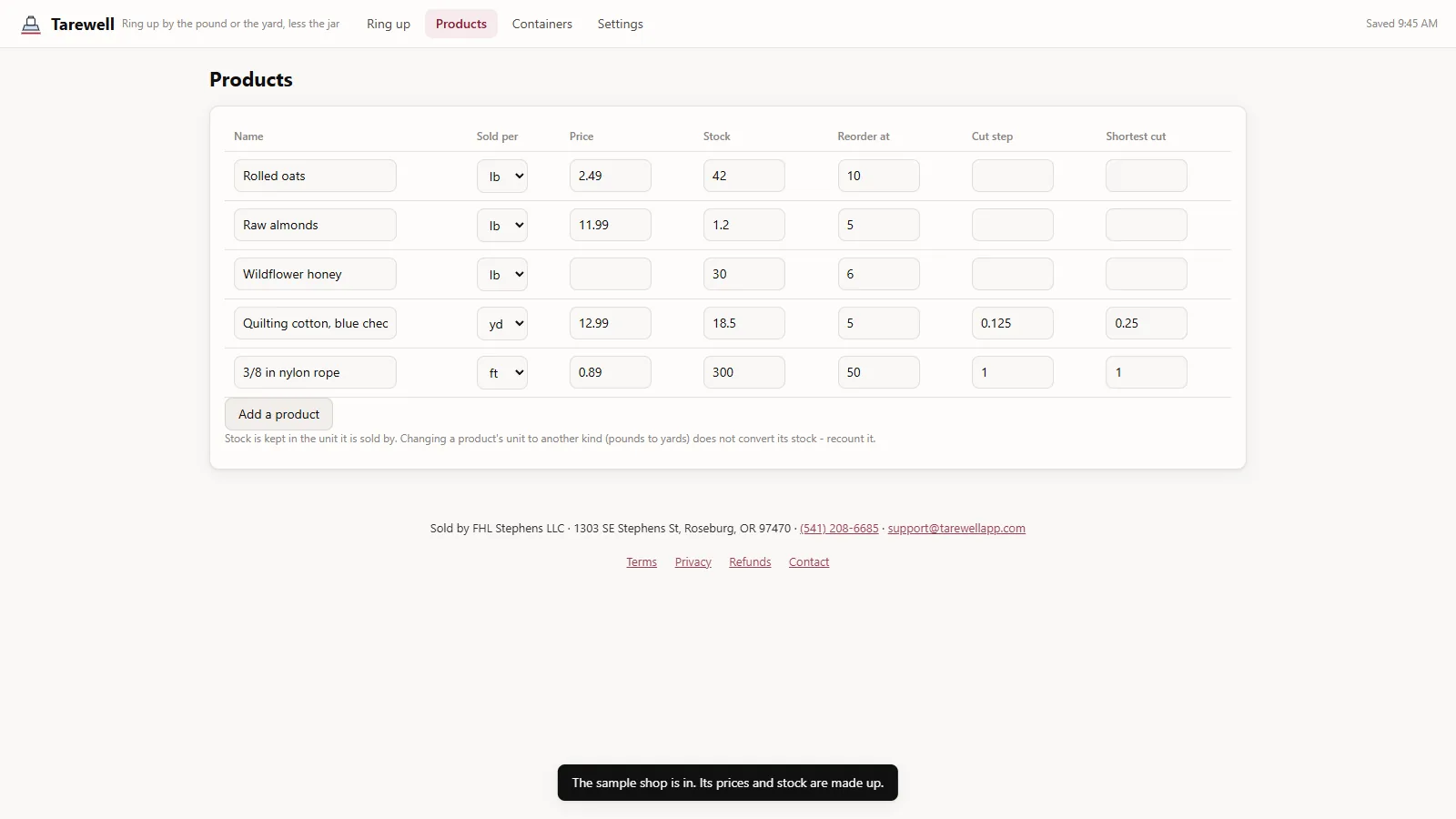Click empty Wildflower honey shortest cut field

[x=1147, y=274]
